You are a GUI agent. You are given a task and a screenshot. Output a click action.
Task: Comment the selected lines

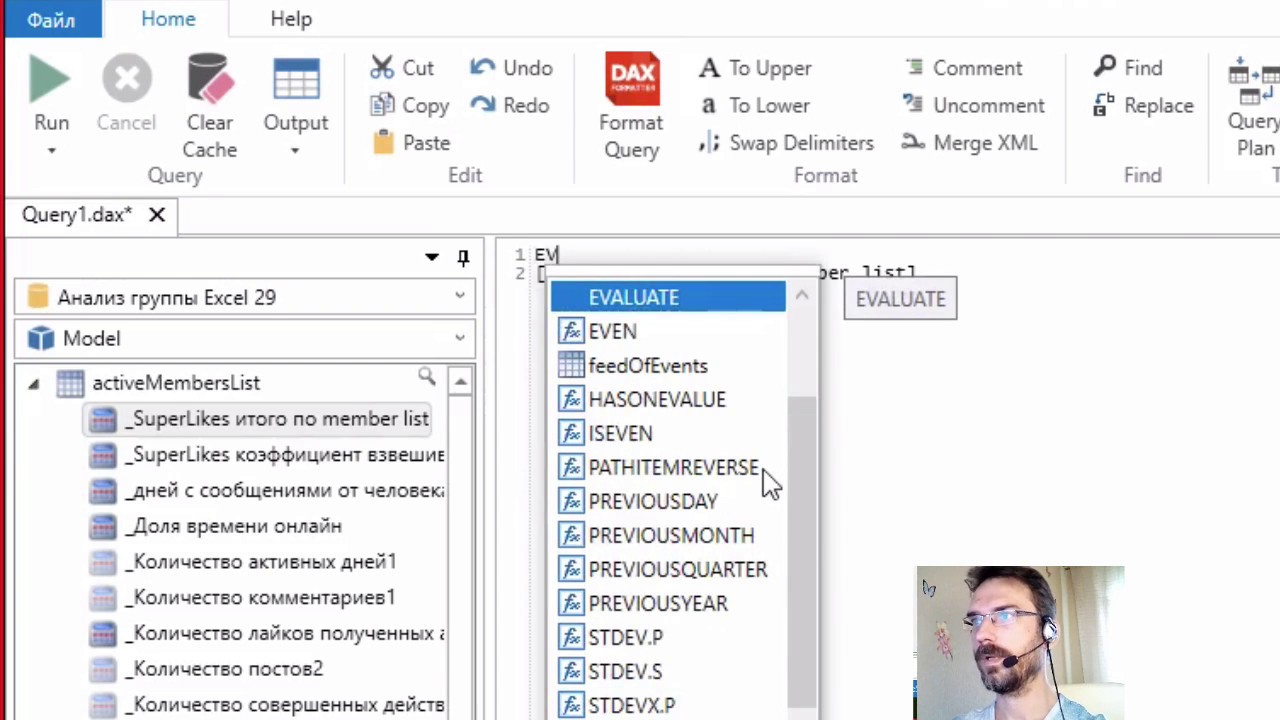[x=963, y=68]
